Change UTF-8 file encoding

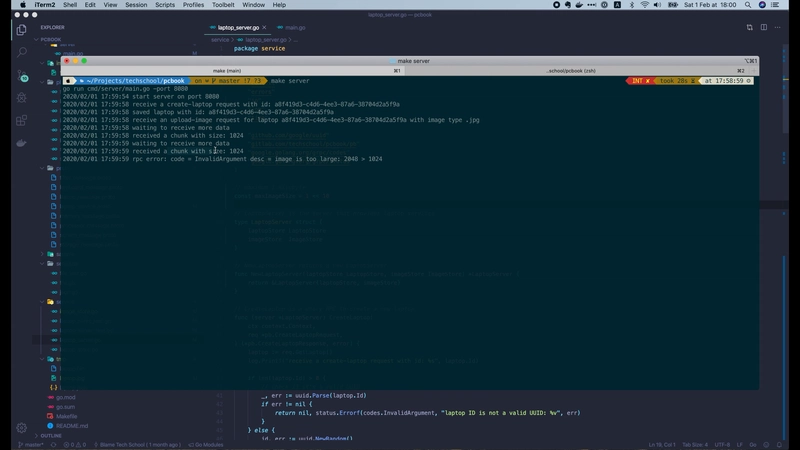click(722, 445)
